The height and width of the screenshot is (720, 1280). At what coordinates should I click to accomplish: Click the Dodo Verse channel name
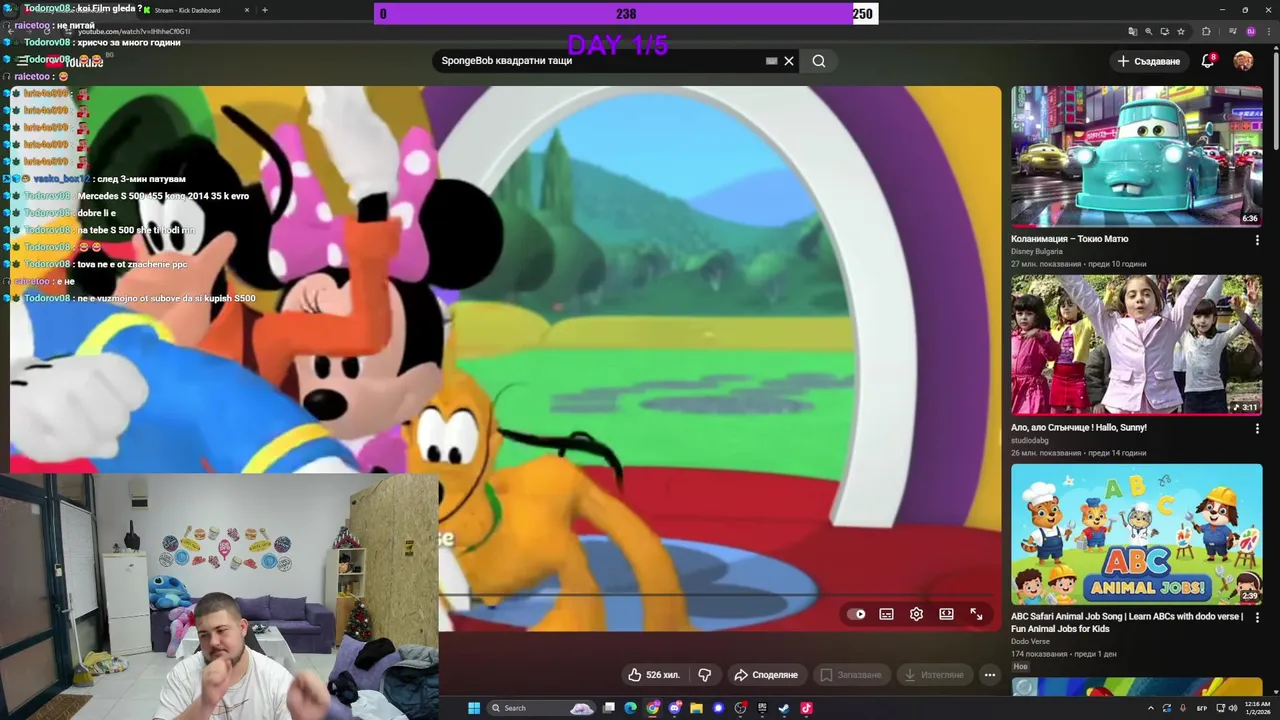tap(1030, 641)
